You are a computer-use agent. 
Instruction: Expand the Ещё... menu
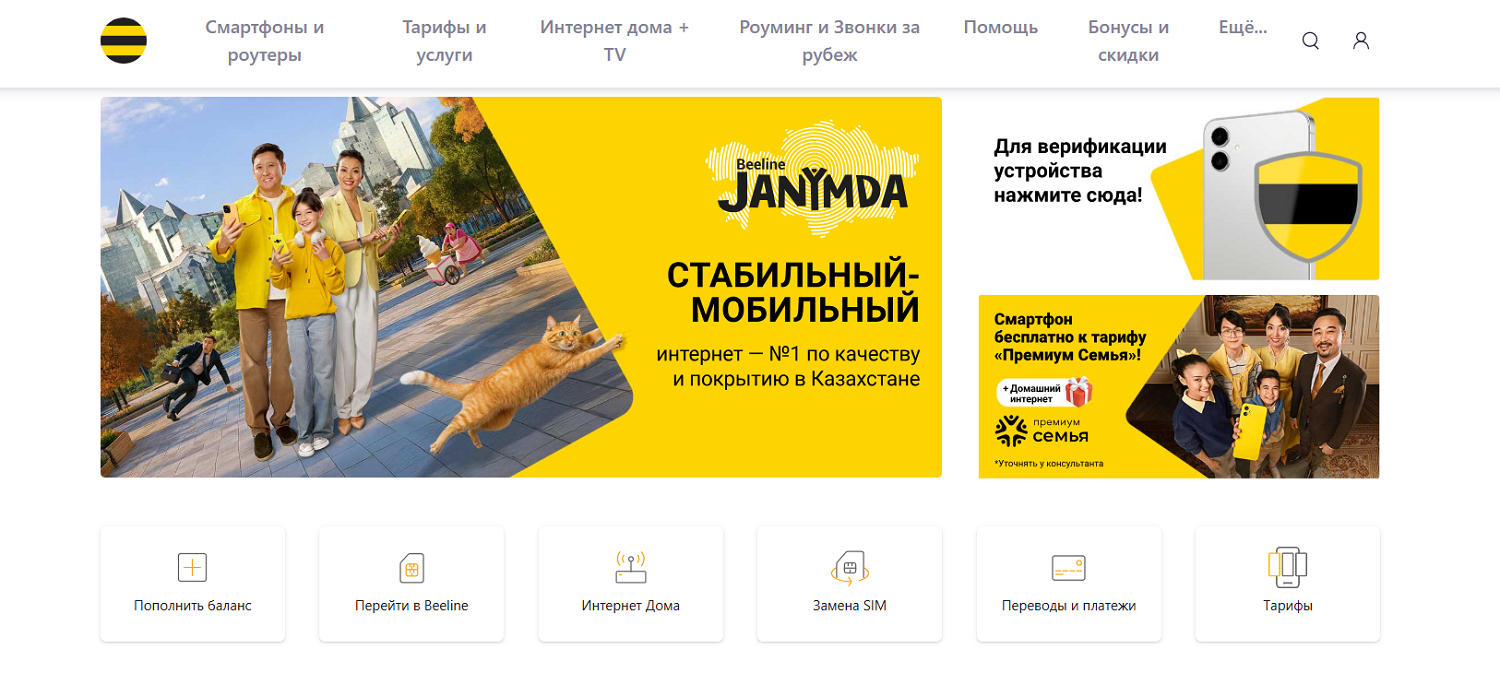coord(1243,28)
